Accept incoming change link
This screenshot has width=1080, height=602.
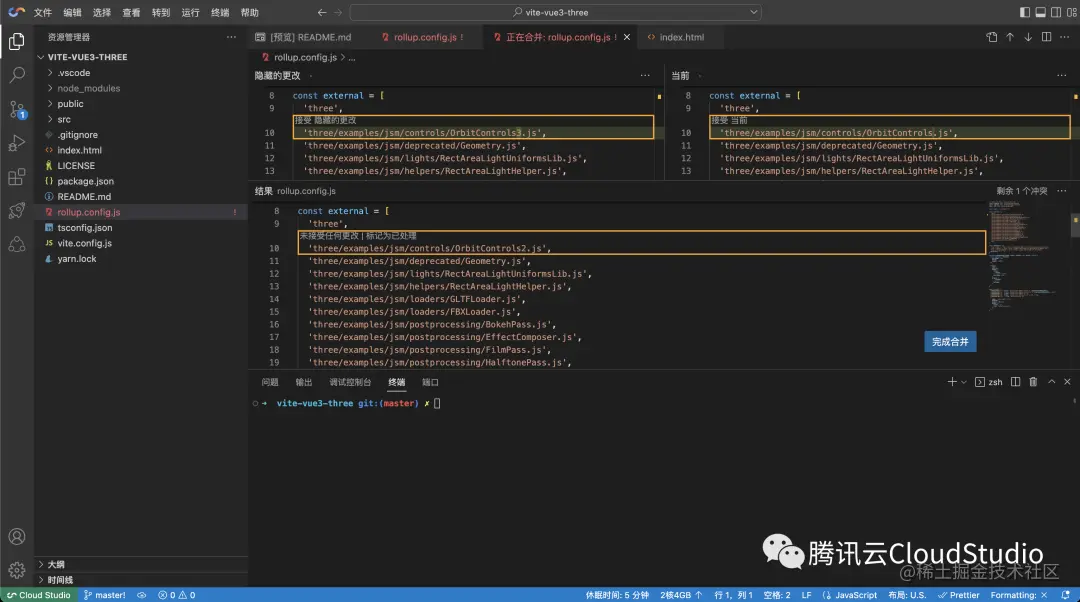tap(326, 121)
